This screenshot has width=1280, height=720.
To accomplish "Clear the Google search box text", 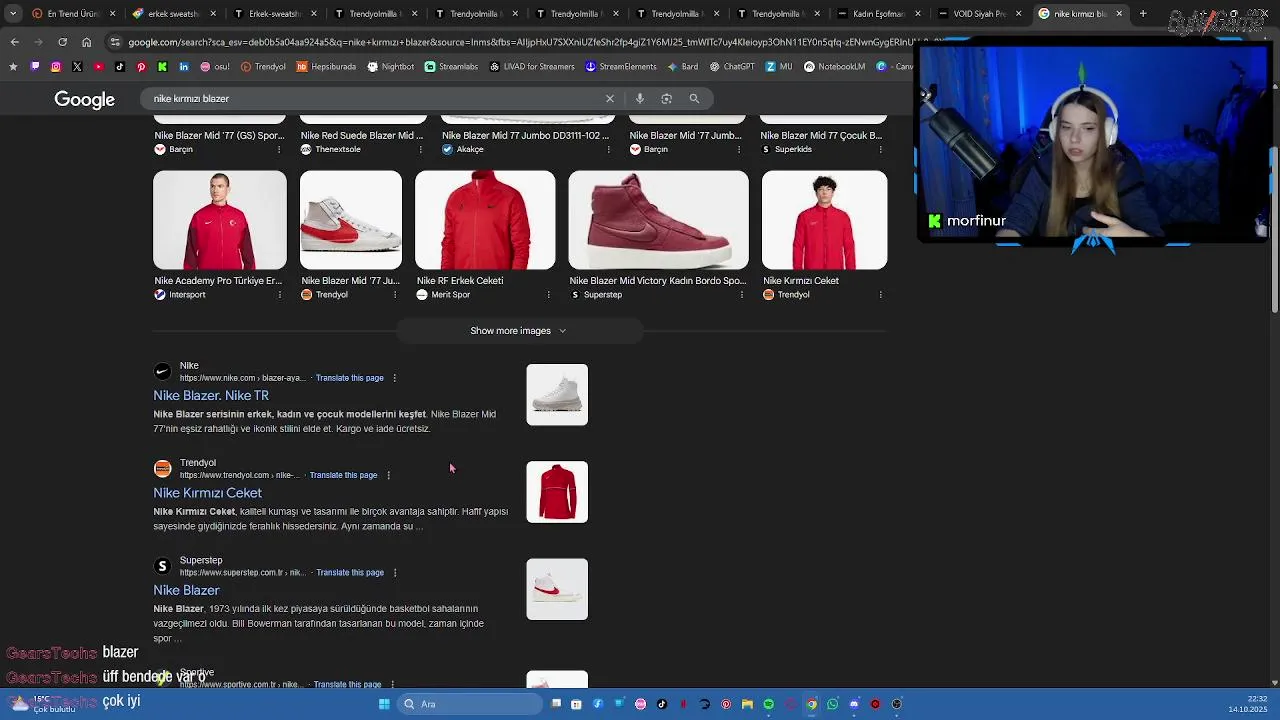I will coord(610,99).
